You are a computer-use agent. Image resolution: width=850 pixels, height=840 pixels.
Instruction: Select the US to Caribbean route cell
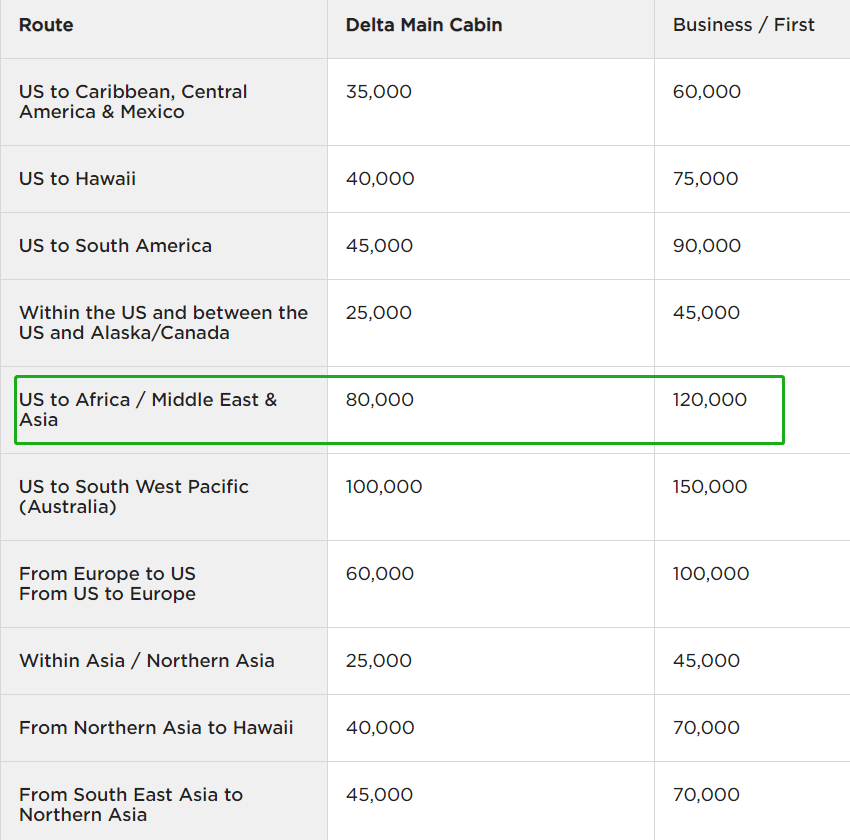click(133, 102)
